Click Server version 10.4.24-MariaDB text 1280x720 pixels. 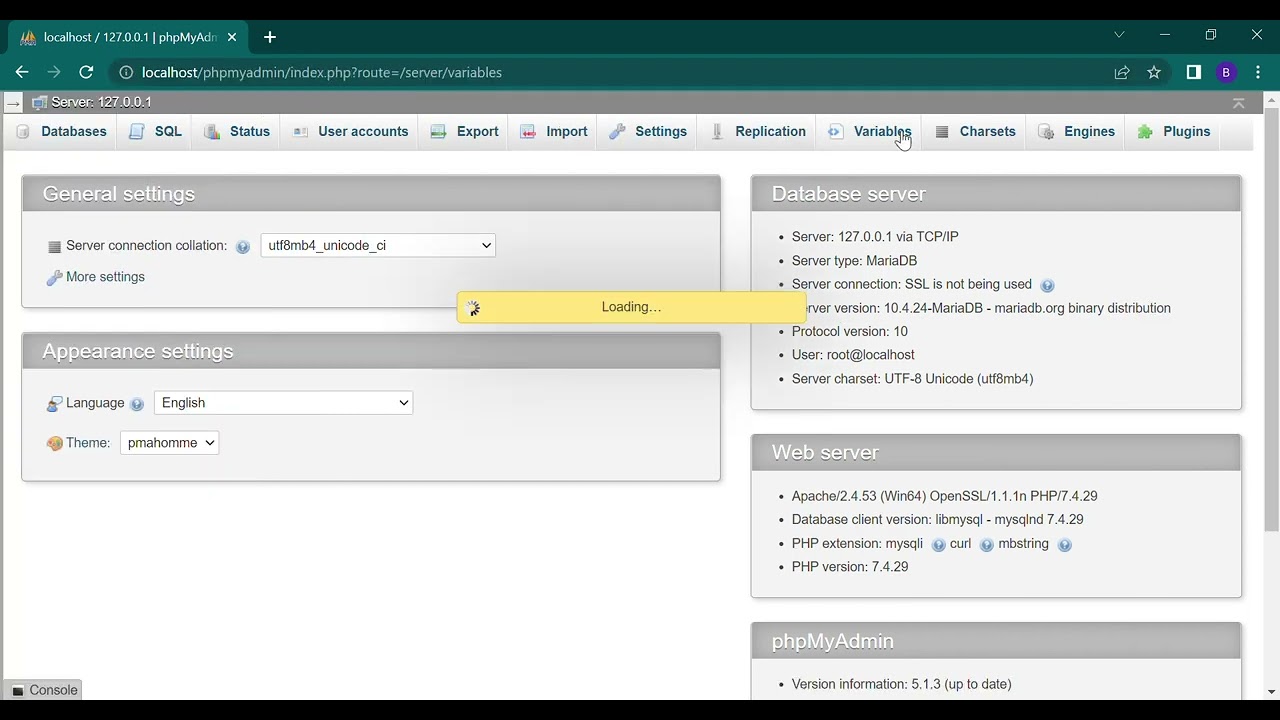pos(981,308)
